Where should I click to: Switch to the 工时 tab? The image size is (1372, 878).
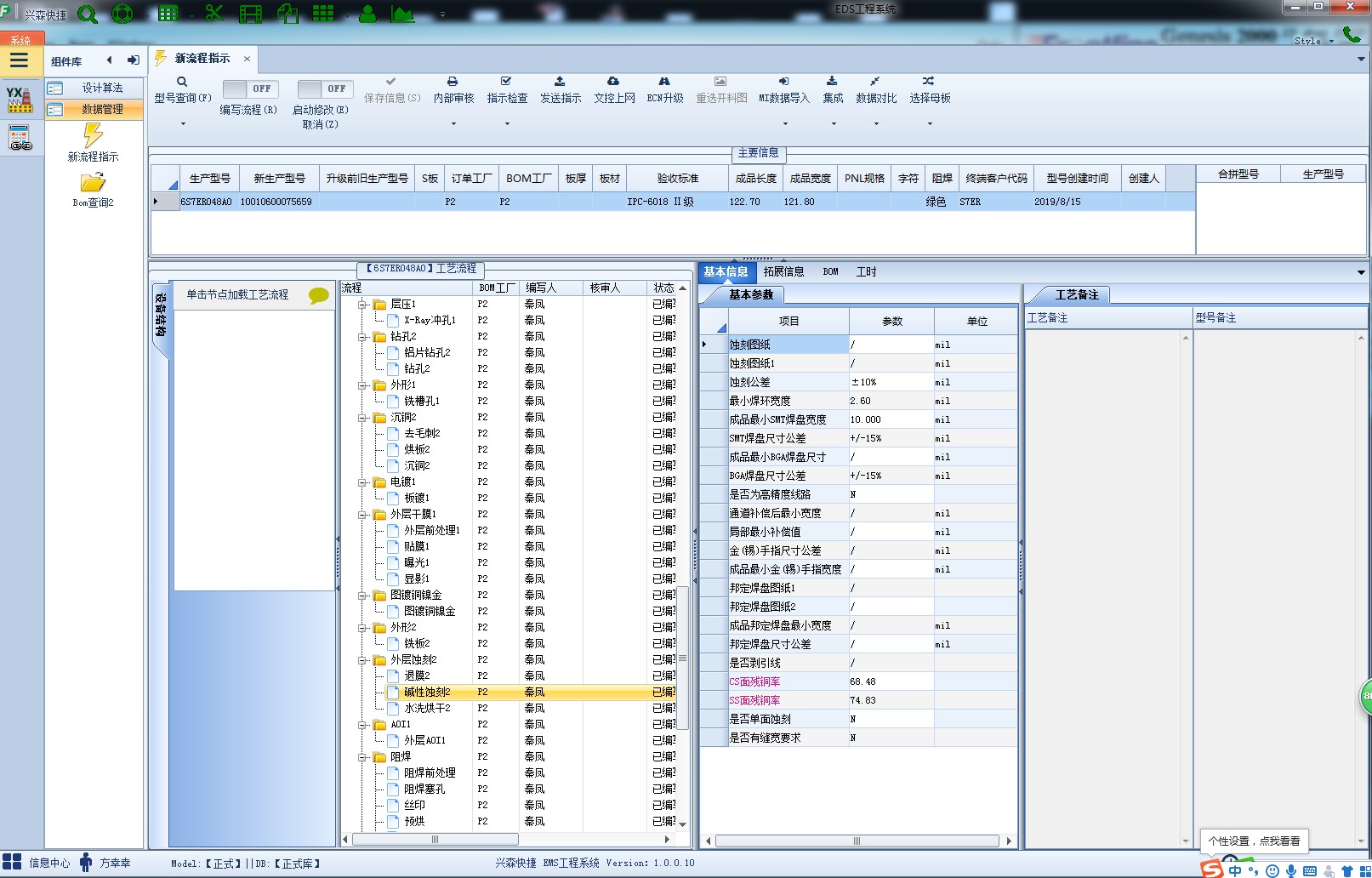pos(866,272)
